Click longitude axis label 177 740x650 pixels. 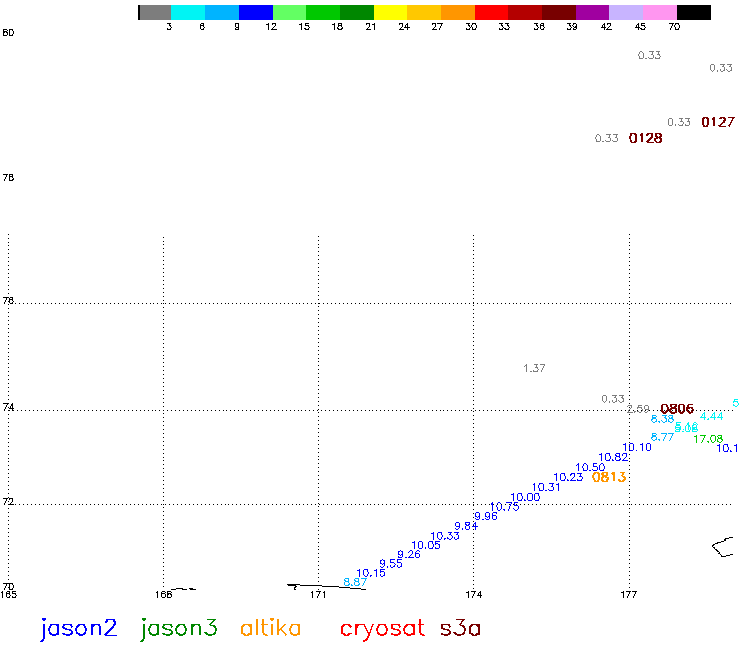pyautogui.click(x=629, y=595)
